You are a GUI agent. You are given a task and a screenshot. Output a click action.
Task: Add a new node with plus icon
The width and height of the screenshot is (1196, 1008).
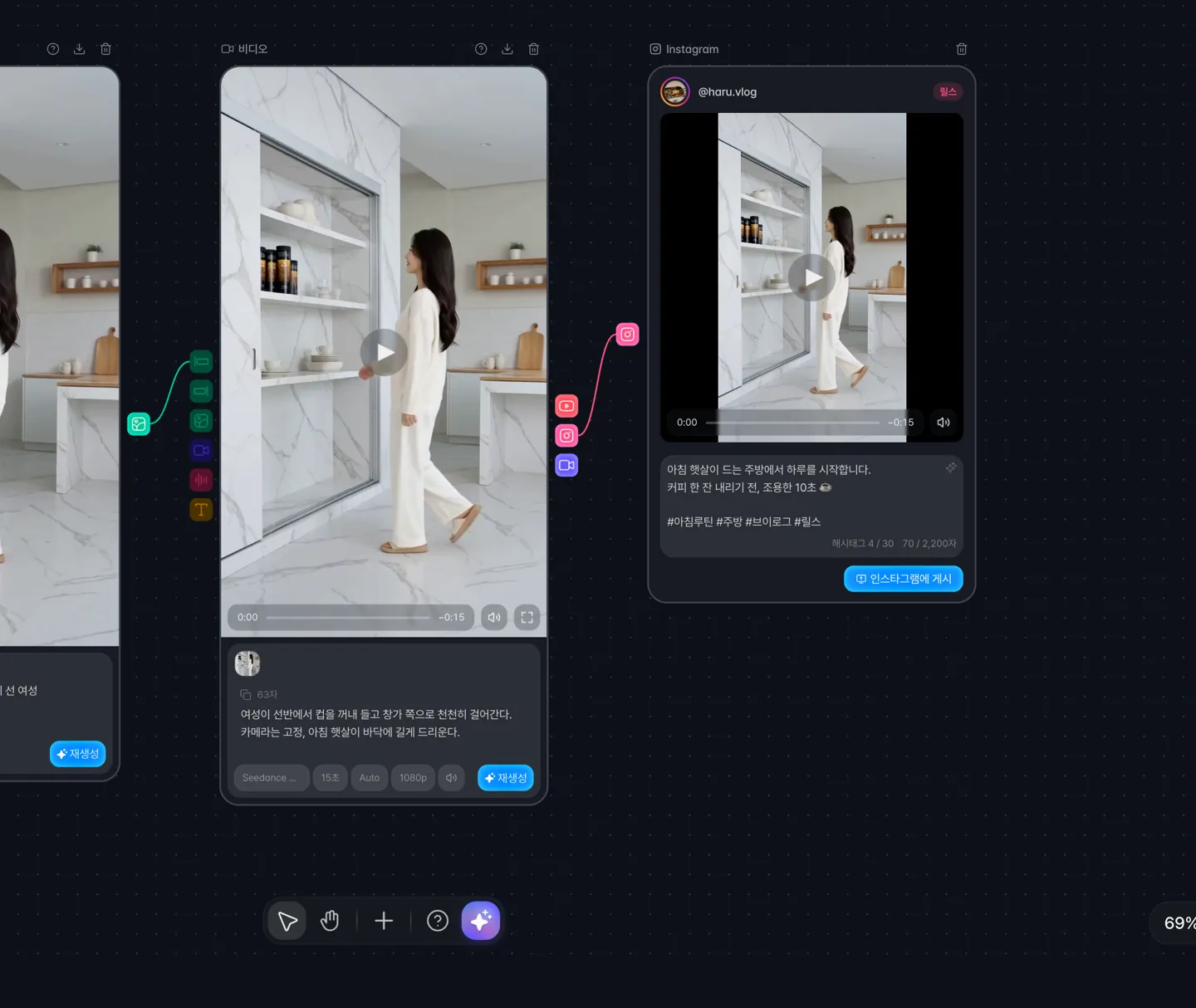point(384,921)
